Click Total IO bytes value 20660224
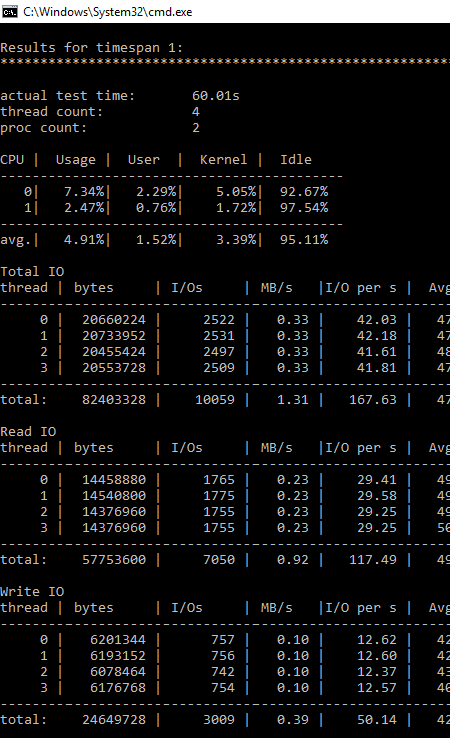Screen dimensions: 450x738 click(114, 320)
